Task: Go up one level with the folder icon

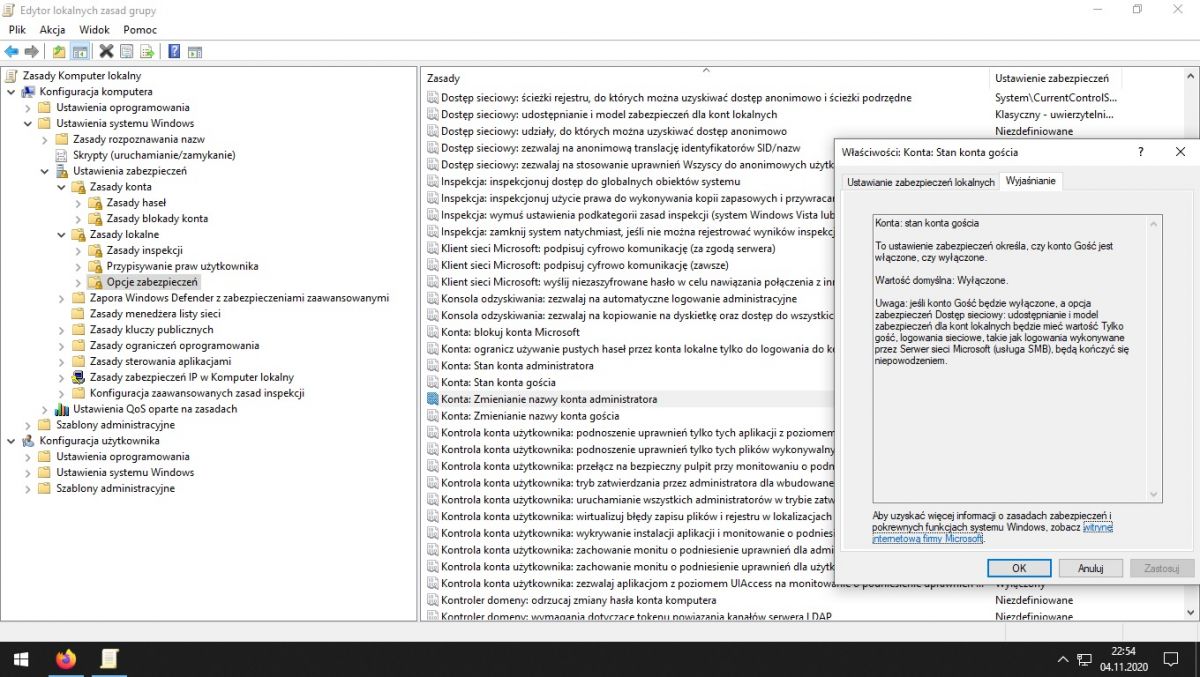Action: coord(59,51)
